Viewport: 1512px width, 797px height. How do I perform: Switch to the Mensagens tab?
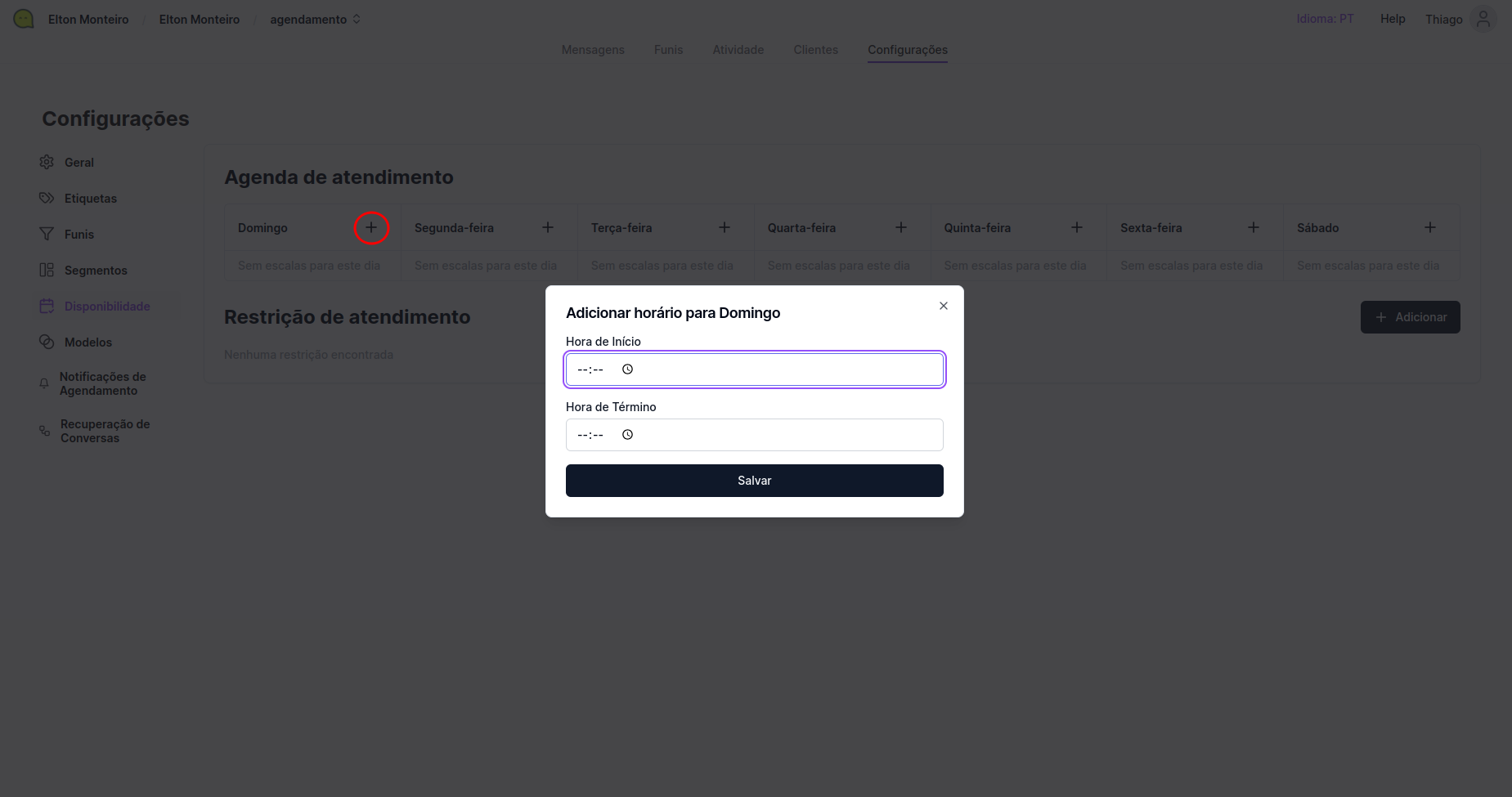click(x=593, y=50)
